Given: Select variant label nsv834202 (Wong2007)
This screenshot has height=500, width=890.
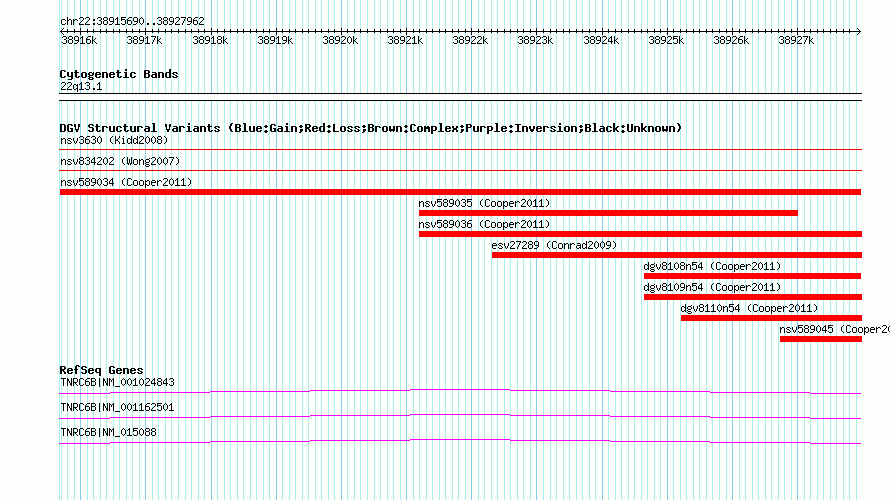Looking at the screenshot, I should [120, 161].
